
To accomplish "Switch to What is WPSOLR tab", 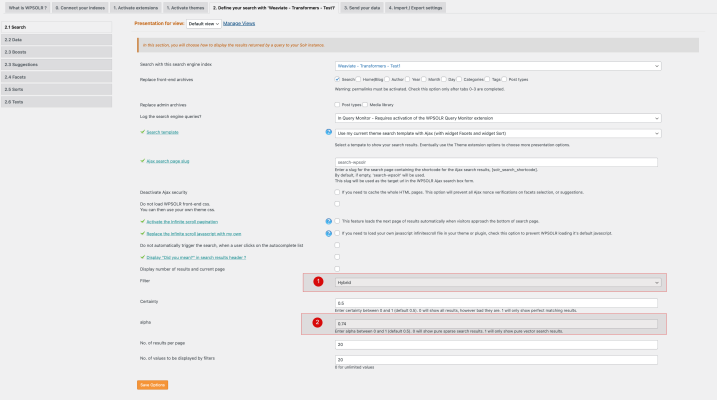I will (x=27, y=8).
